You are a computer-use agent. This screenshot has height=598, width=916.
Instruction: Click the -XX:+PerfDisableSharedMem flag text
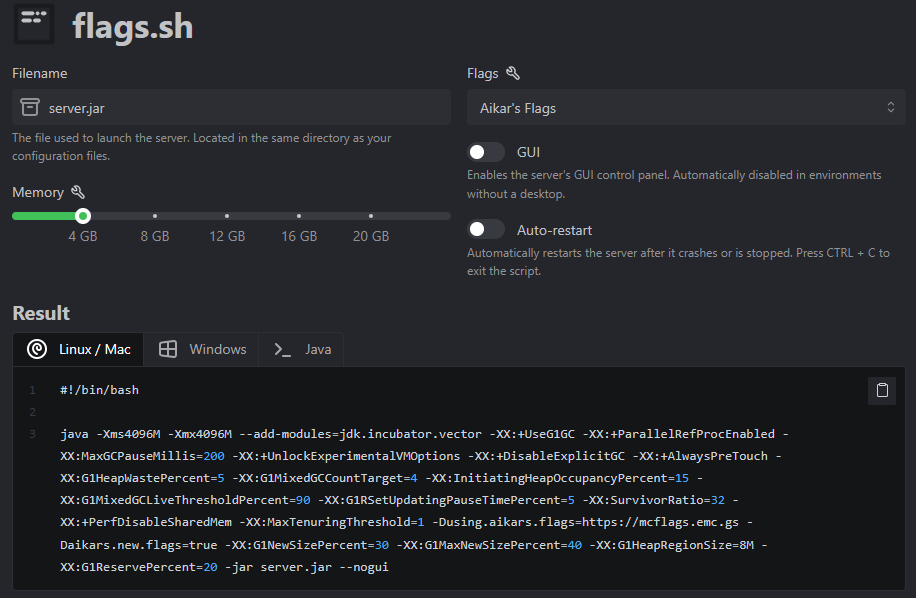pyautogui.click(x=146, y=522)
